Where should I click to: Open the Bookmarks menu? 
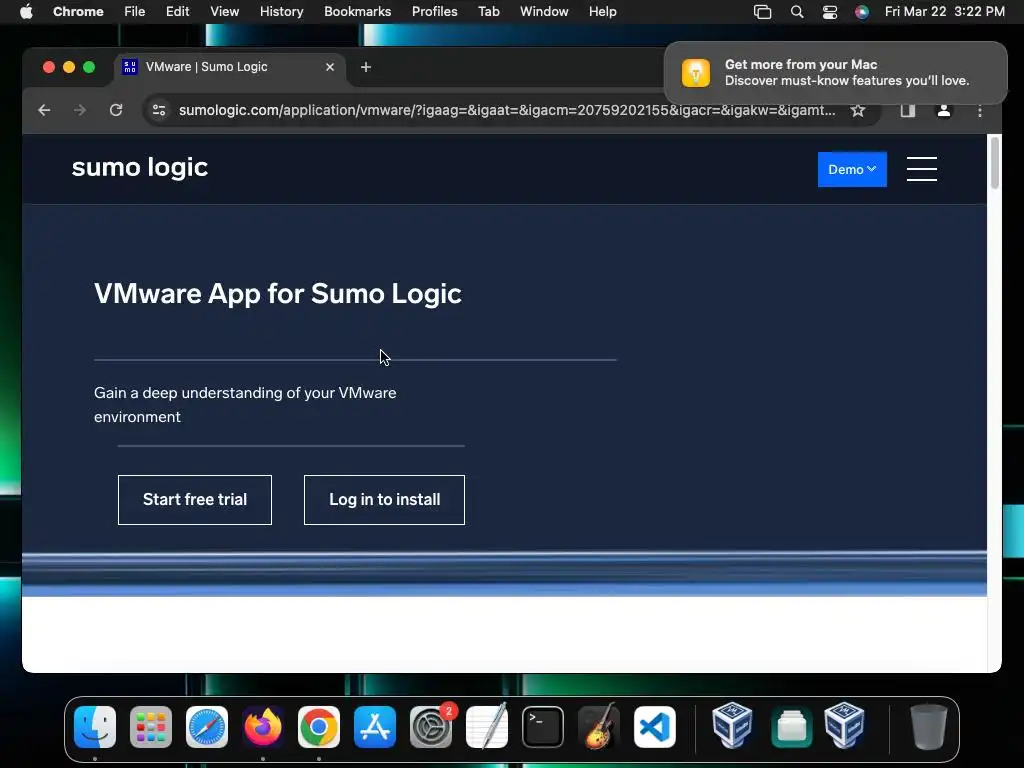click(x=357, y=11)
